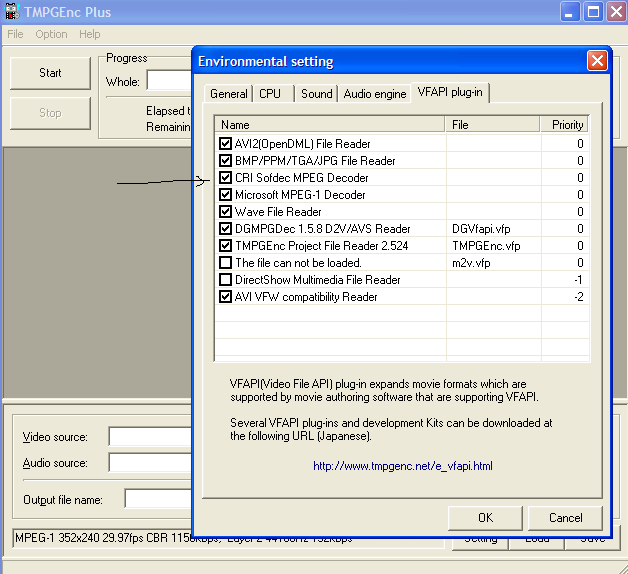Close the TMPGEnc Plus main window
This screenshot has width=628, height=574.
click(x=616, y=11)
